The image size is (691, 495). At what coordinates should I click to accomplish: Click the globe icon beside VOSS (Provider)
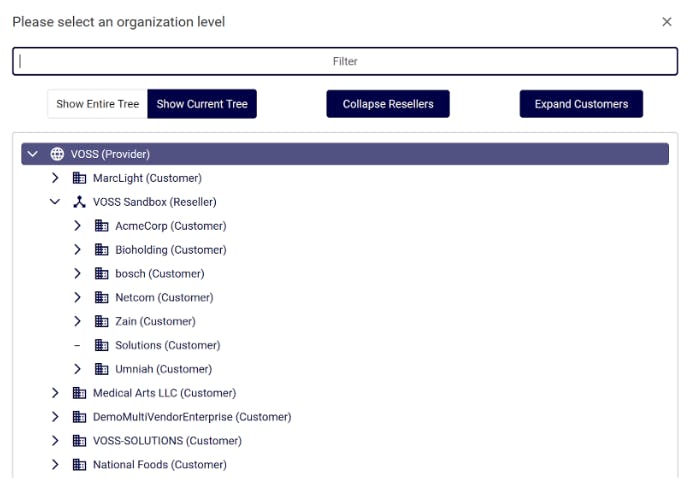pyautogui.click(x=57, y=154)
